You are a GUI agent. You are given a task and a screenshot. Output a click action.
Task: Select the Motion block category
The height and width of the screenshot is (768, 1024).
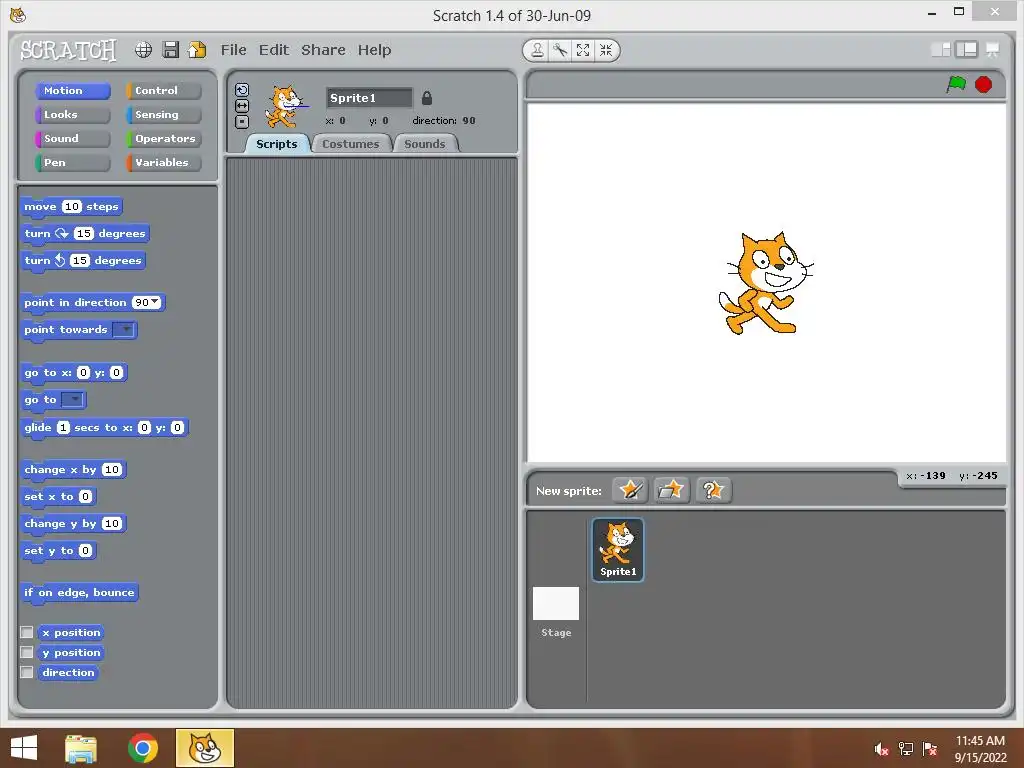pos(72,91)
